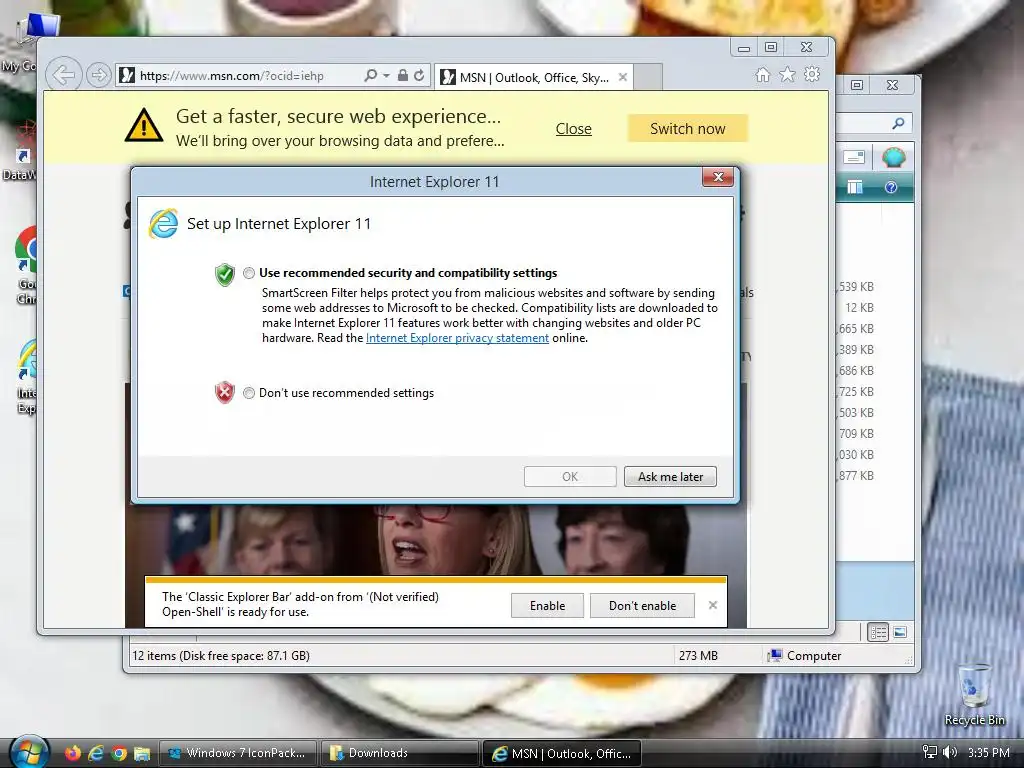Click the IE forward arrow button
1024x768 pixels.
coord(99,75)
